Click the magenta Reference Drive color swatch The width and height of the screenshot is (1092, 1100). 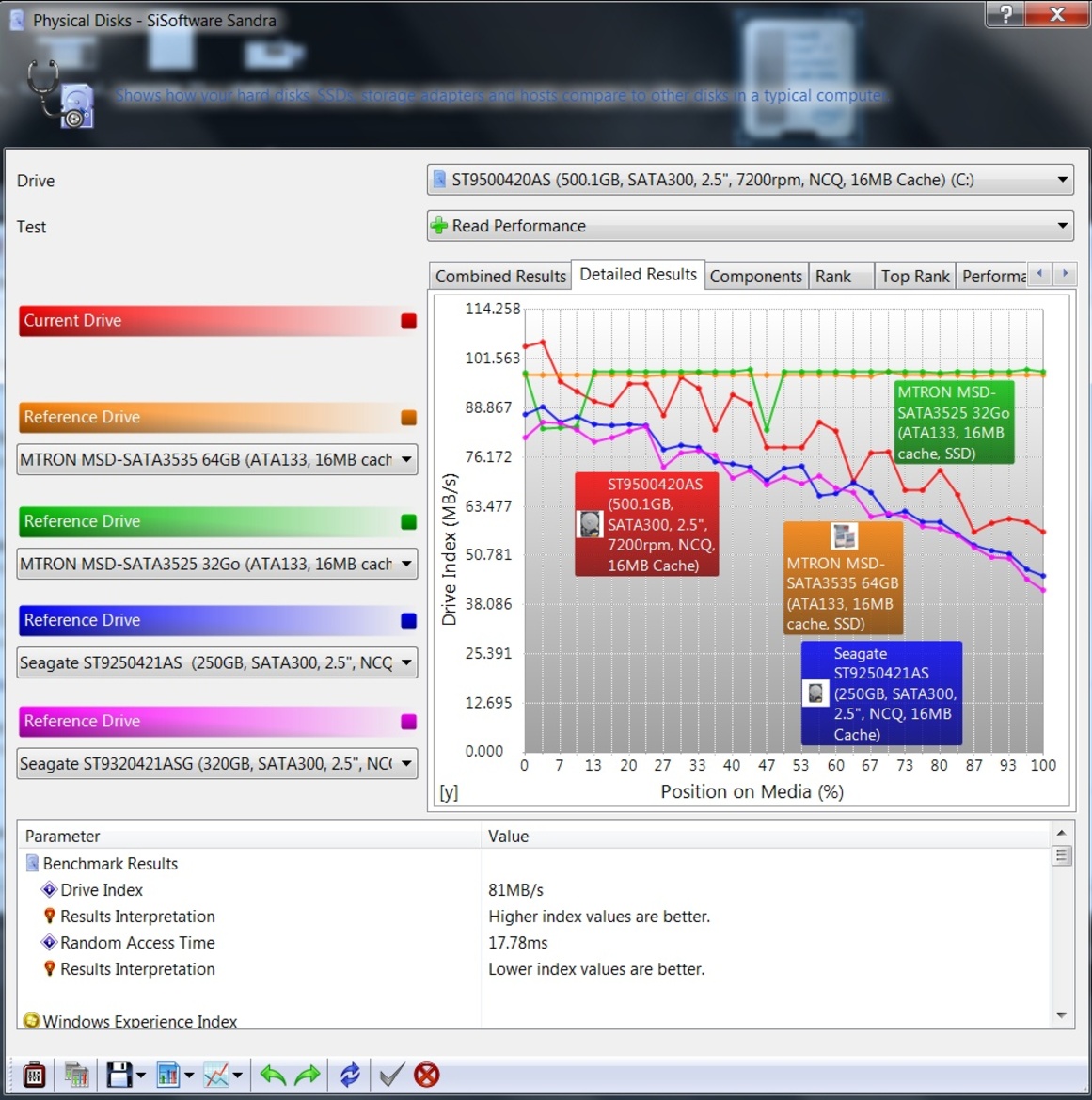pos(409,722)
